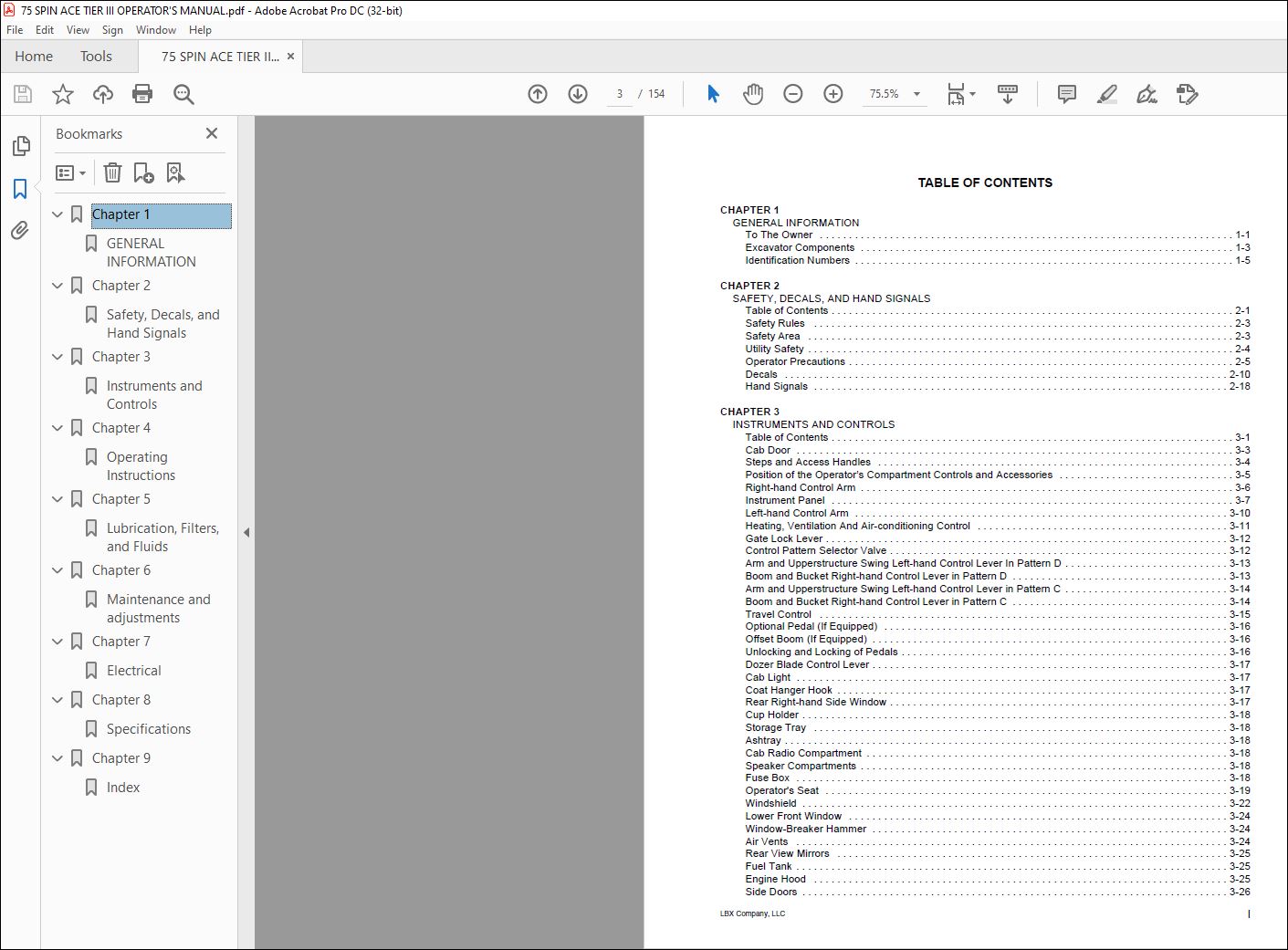Toggle the Bookmarks panel icon
The image size is (1288, 950).
click(20, 188)
